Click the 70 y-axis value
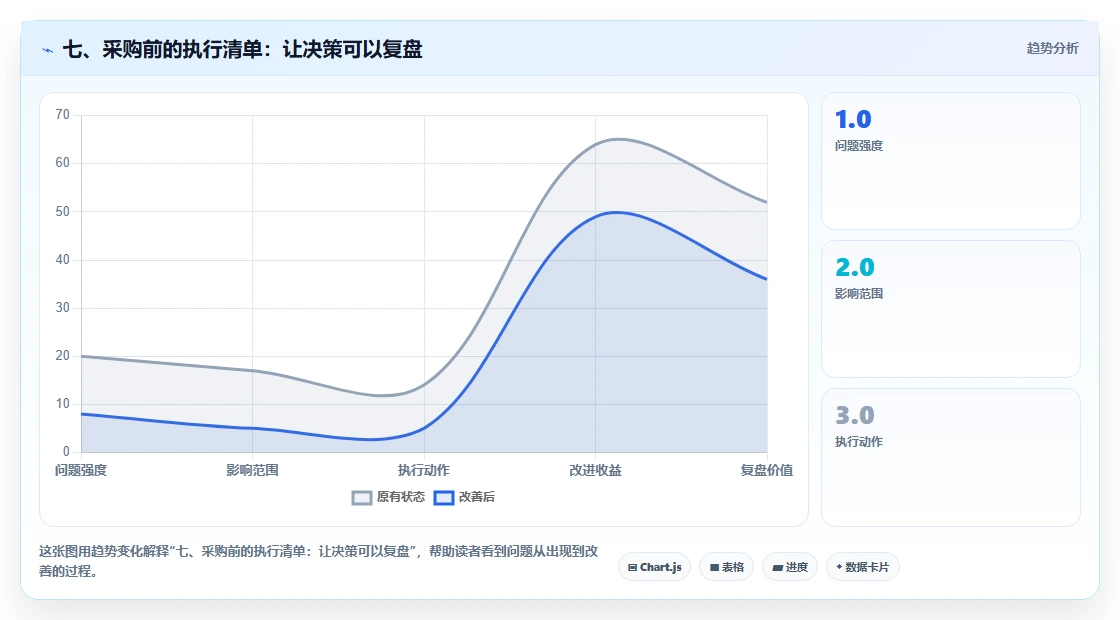1120x620 pixels. coord(63,115)
